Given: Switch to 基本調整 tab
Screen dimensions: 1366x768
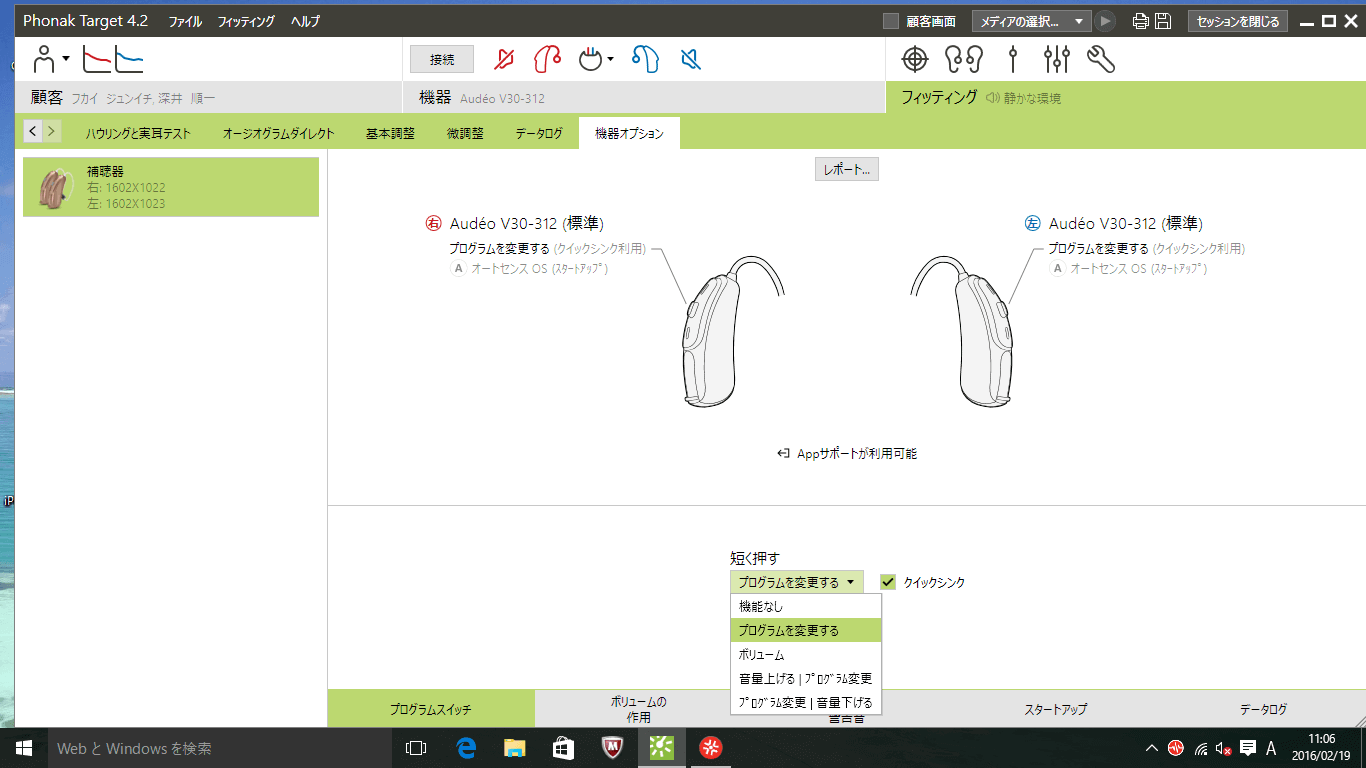Looking at the screenshot, I should click(x=390, y=133).
